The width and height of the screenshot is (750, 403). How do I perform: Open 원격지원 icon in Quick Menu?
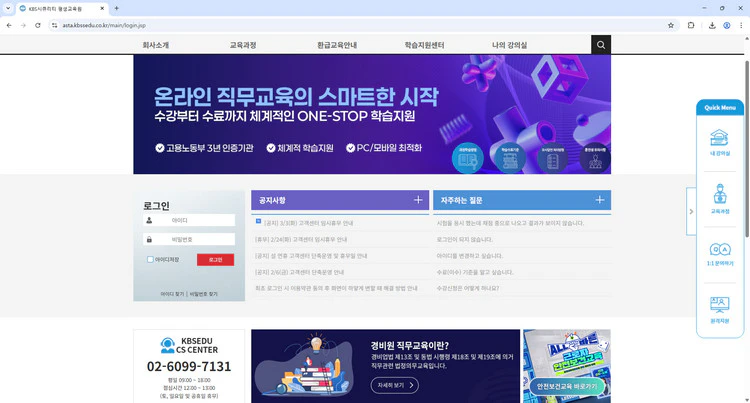(719, 309)
